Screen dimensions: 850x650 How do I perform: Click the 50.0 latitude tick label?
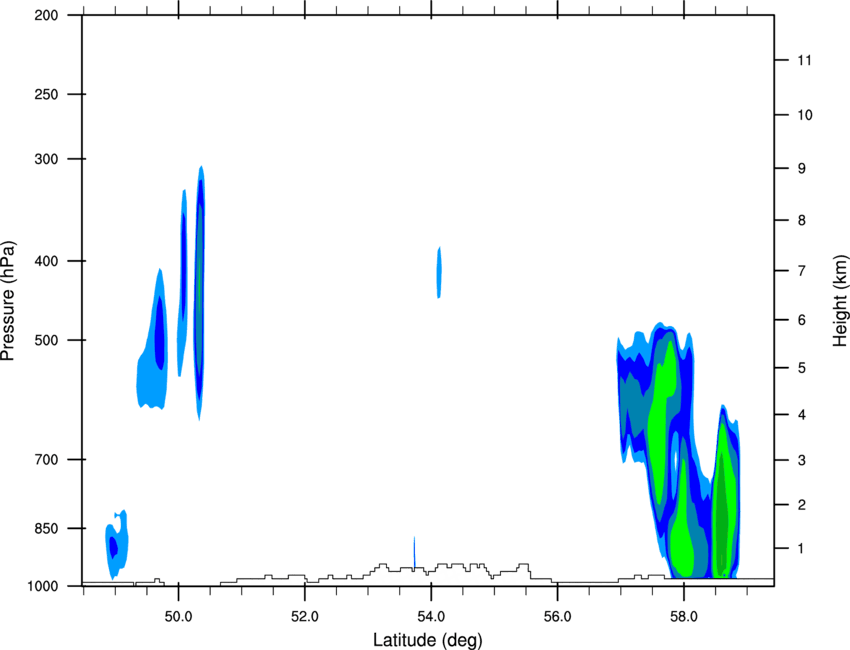tap(178, 617)
